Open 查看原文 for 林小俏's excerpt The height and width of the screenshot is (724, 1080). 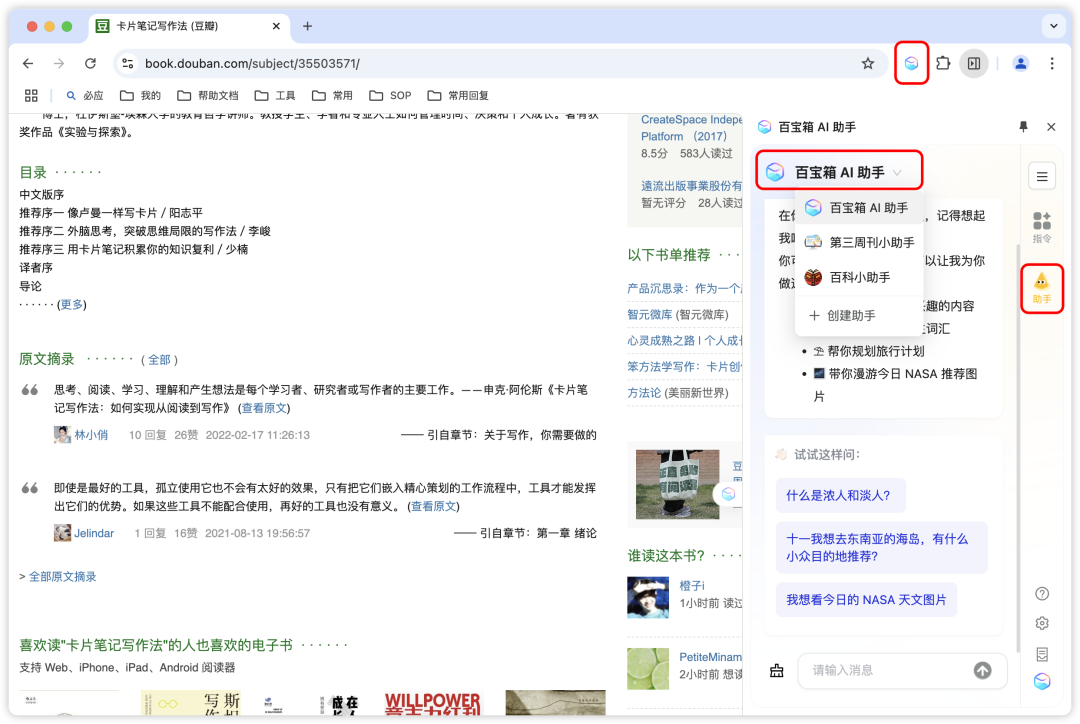tap(264, 408)
